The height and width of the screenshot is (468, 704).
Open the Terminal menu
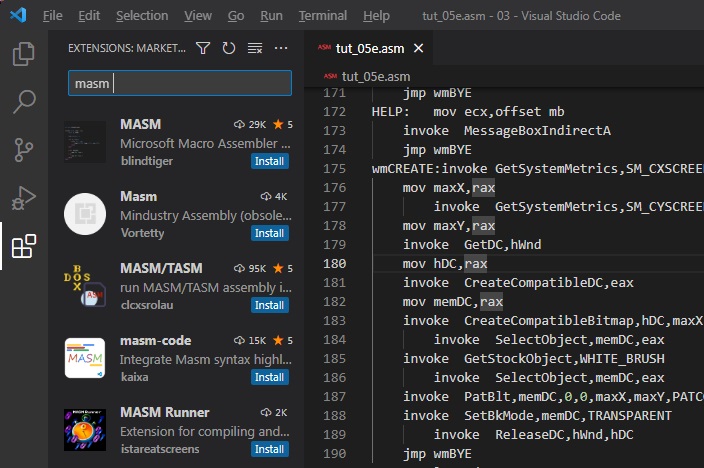click(x=322, y=16)
